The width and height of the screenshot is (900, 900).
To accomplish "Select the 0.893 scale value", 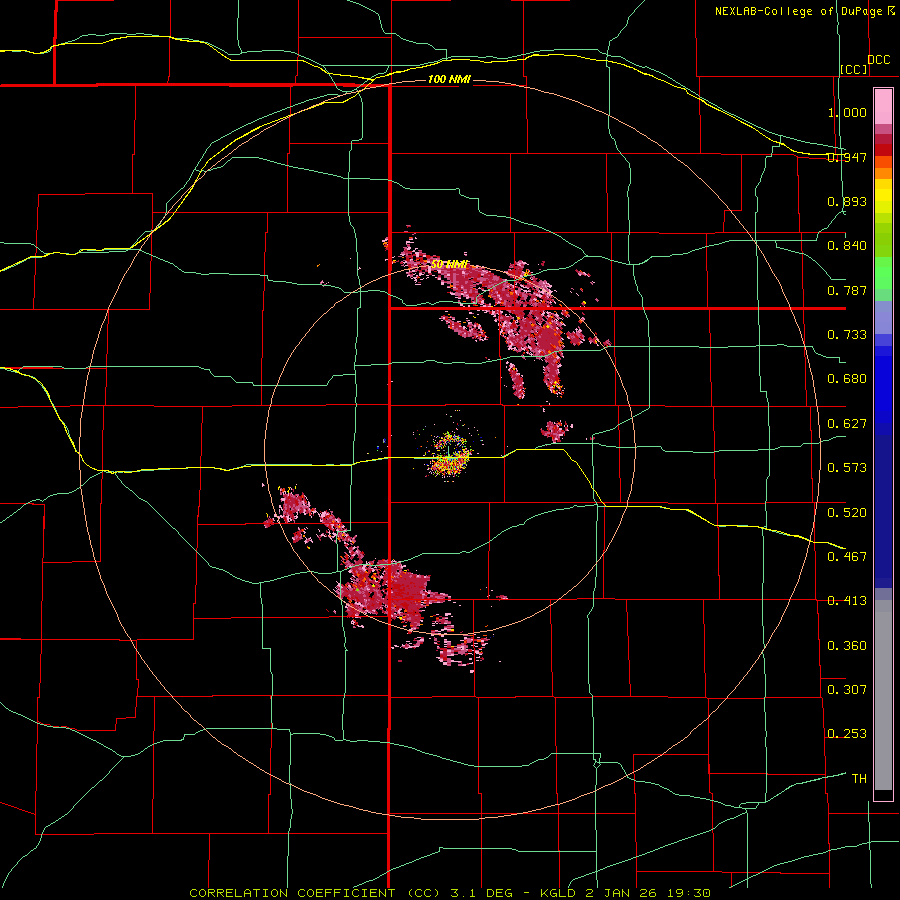I will click(847, 201).
